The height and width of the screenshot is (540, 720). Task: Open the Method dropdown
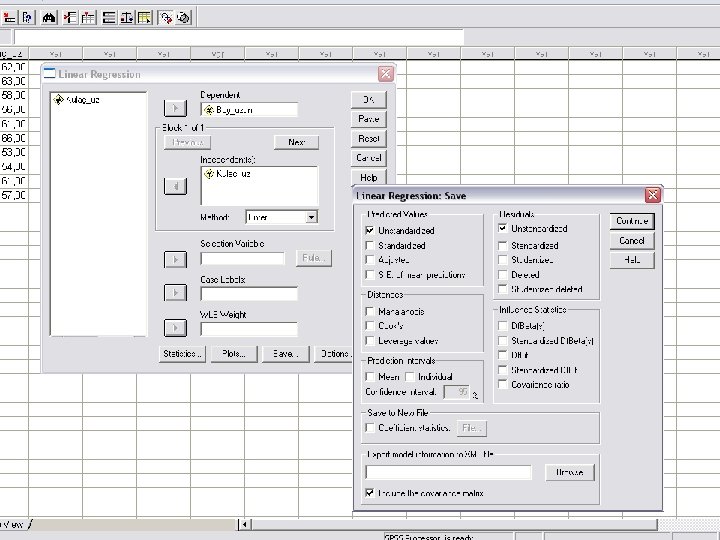pyautogui.click(x=311, y=217)
